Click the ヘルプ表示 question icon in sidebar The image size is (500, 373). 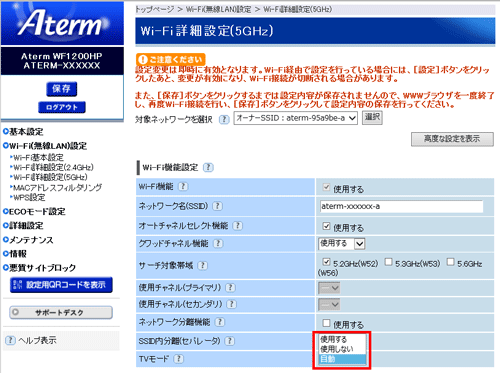[x=10, y=340]
